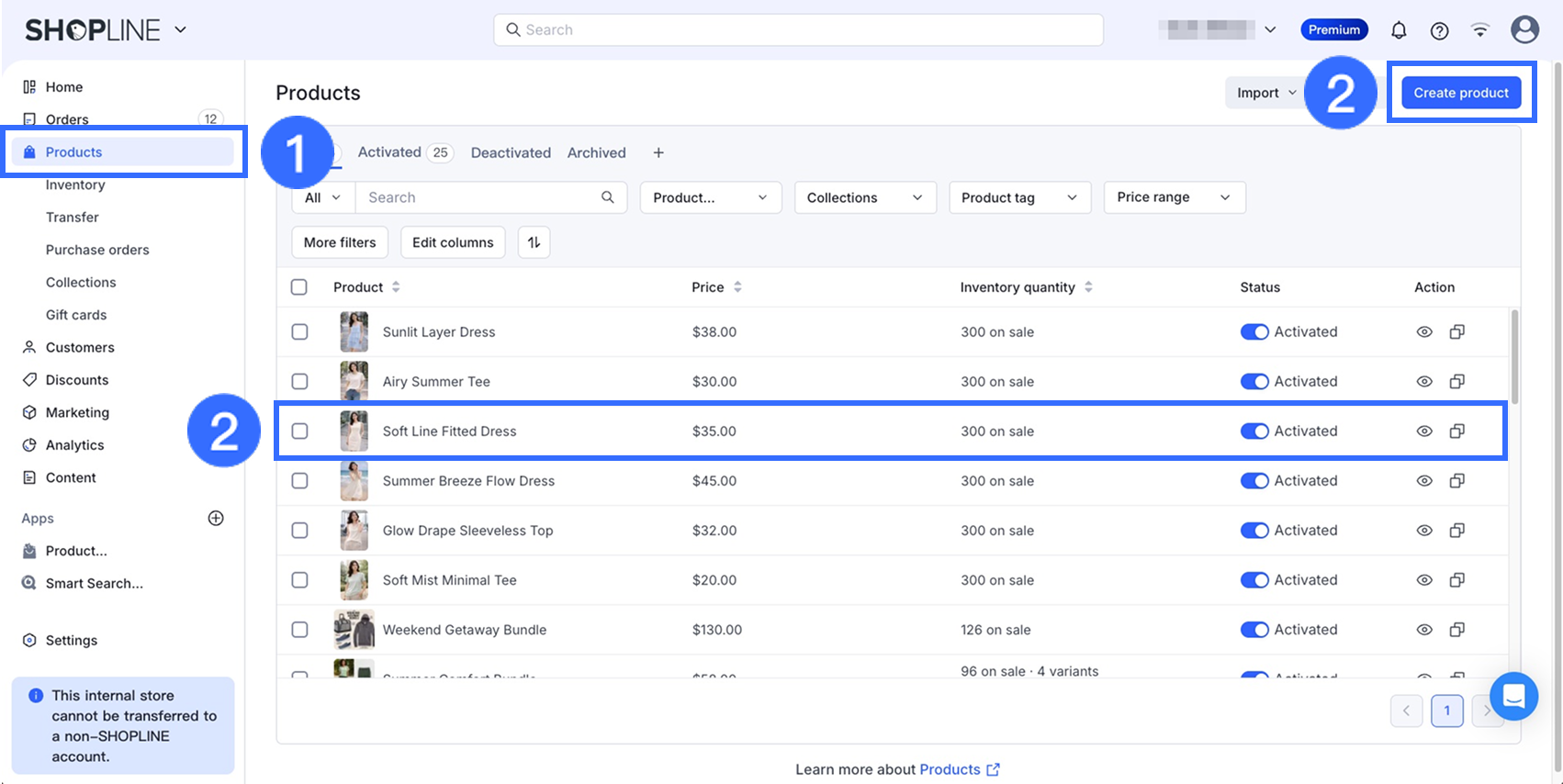Image resolution: width=1563 pixels, height=784 pixels.
Task: Tick the select-all products checkbox
Action: (299, 287)
